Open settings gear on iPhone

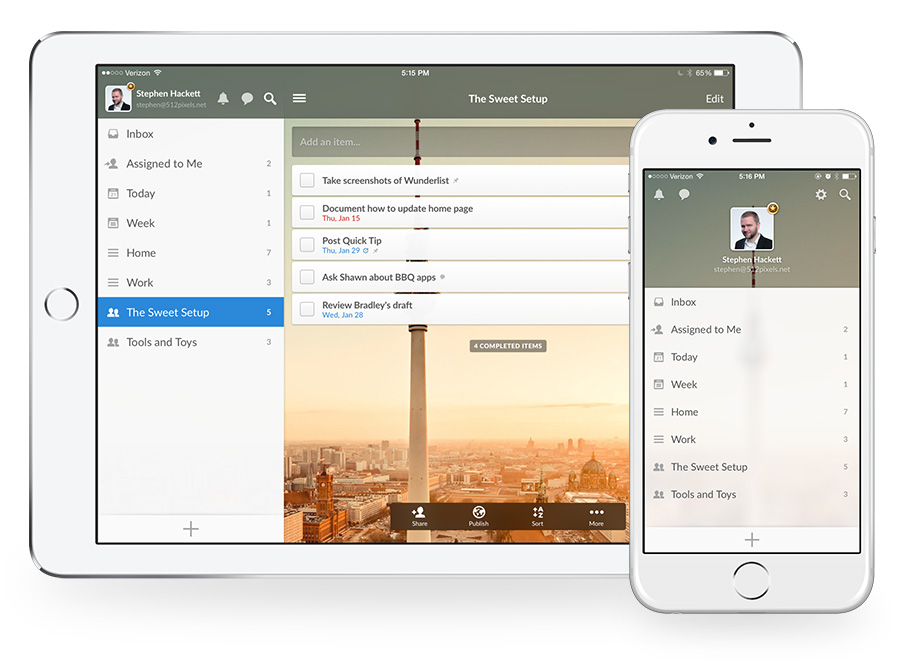click(x=821, y=195)
